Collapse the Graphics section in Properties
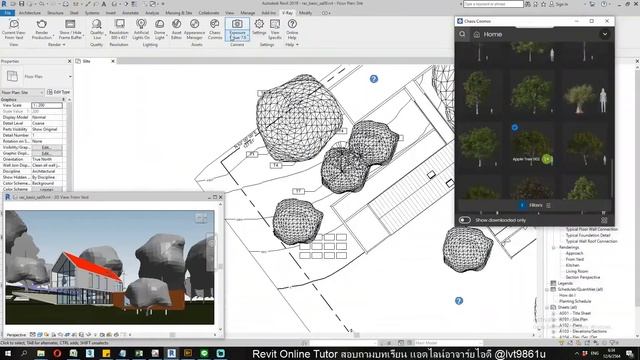 tap(63, 99)
